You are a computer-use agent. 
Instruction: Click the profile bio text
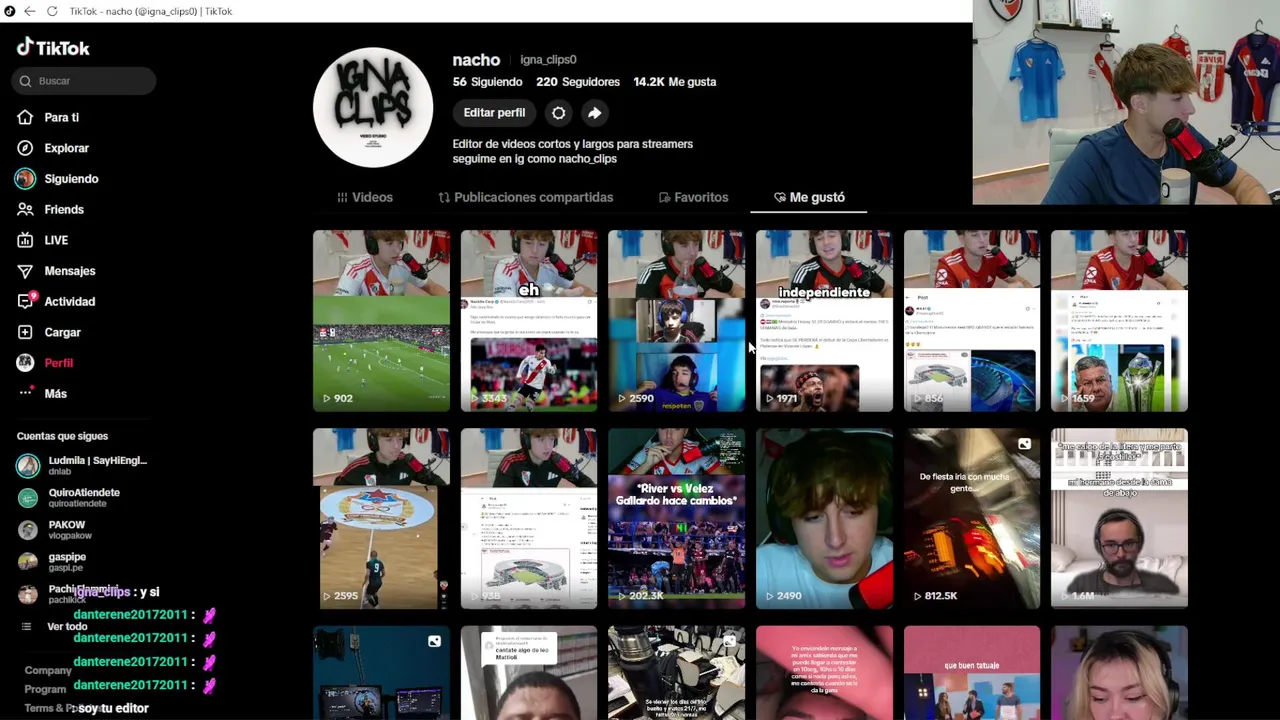(x=572, y=151)
